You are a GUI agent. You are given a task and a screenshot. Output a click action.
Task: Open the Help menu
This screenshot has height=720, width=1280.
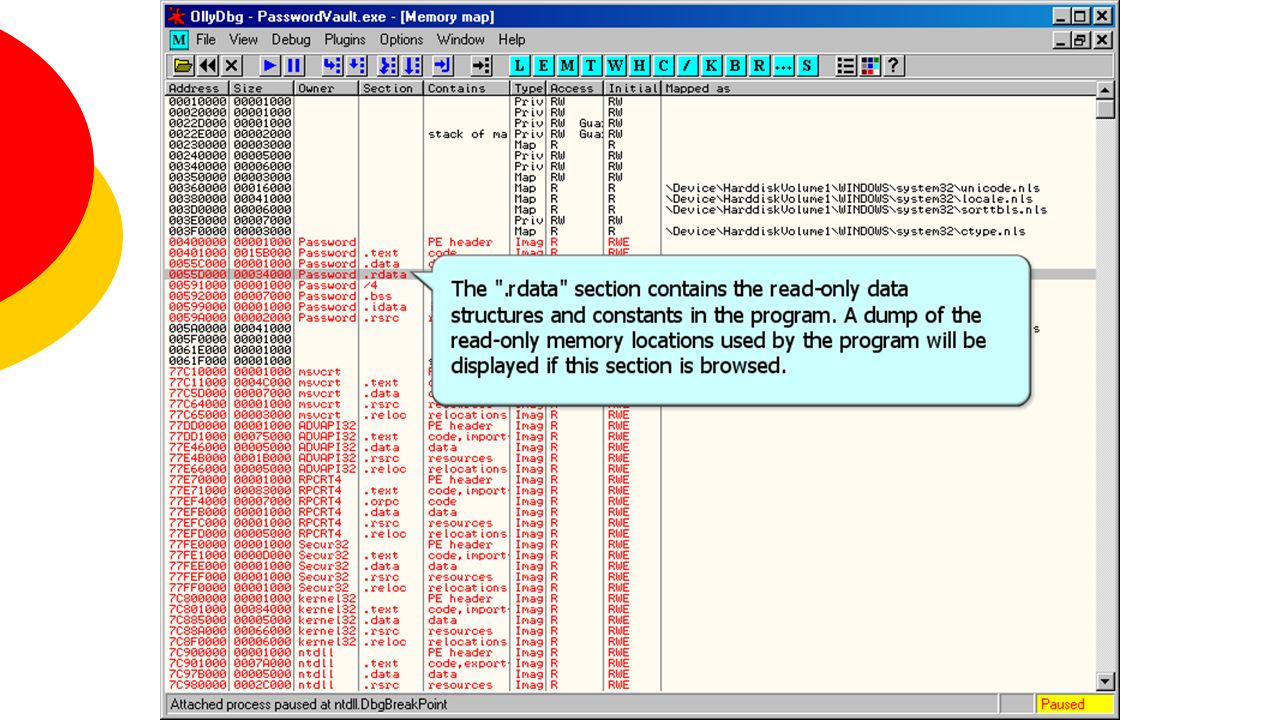point(511,40)
